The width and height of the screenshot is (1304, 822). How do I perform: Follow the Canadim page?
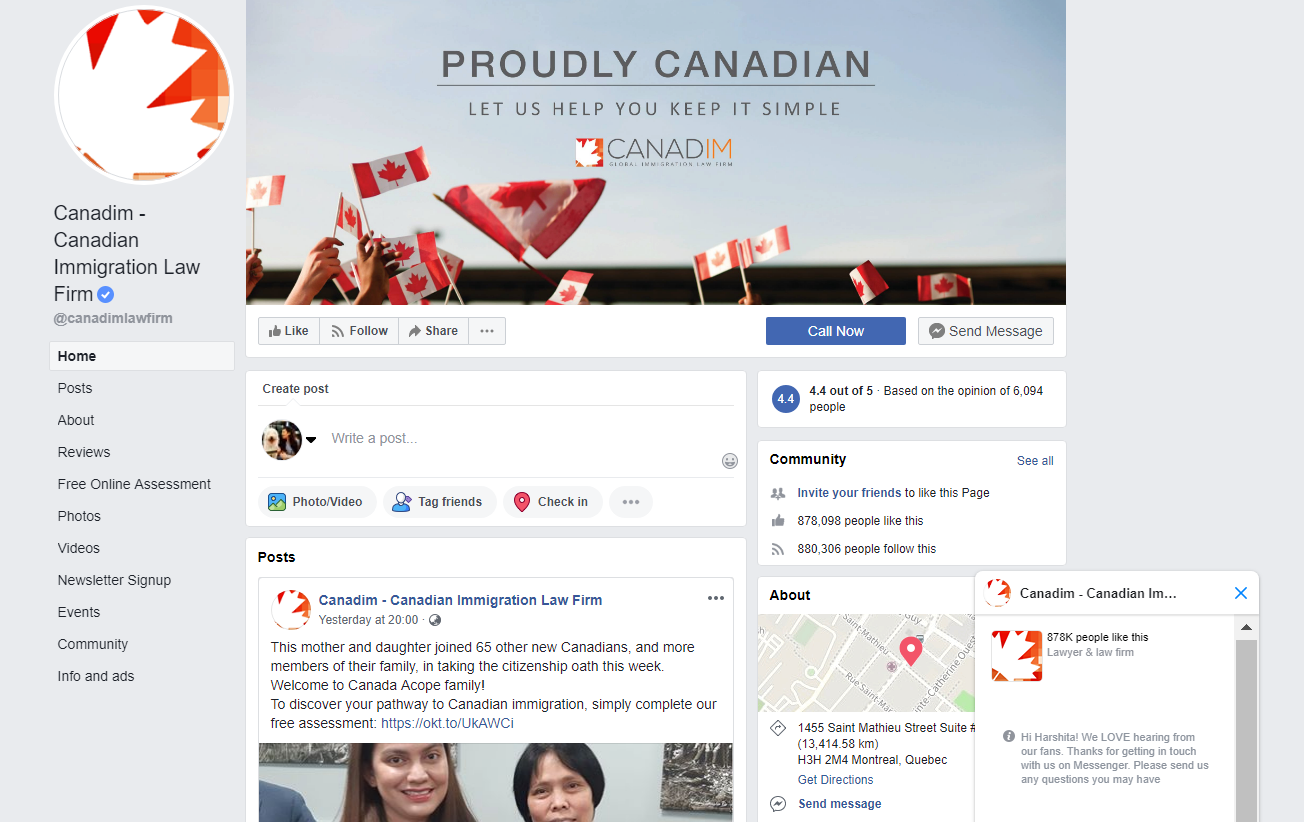(x=359, y=331)
